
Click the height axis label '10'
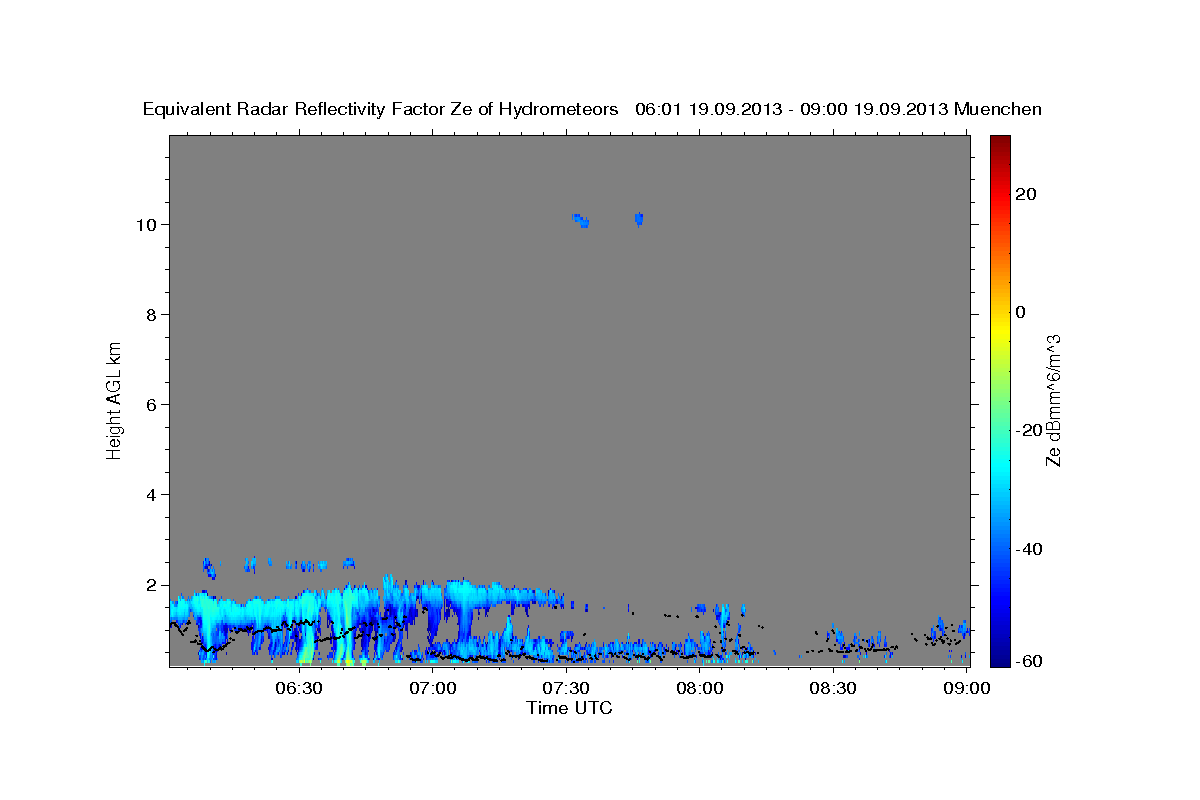coord(148,224)
